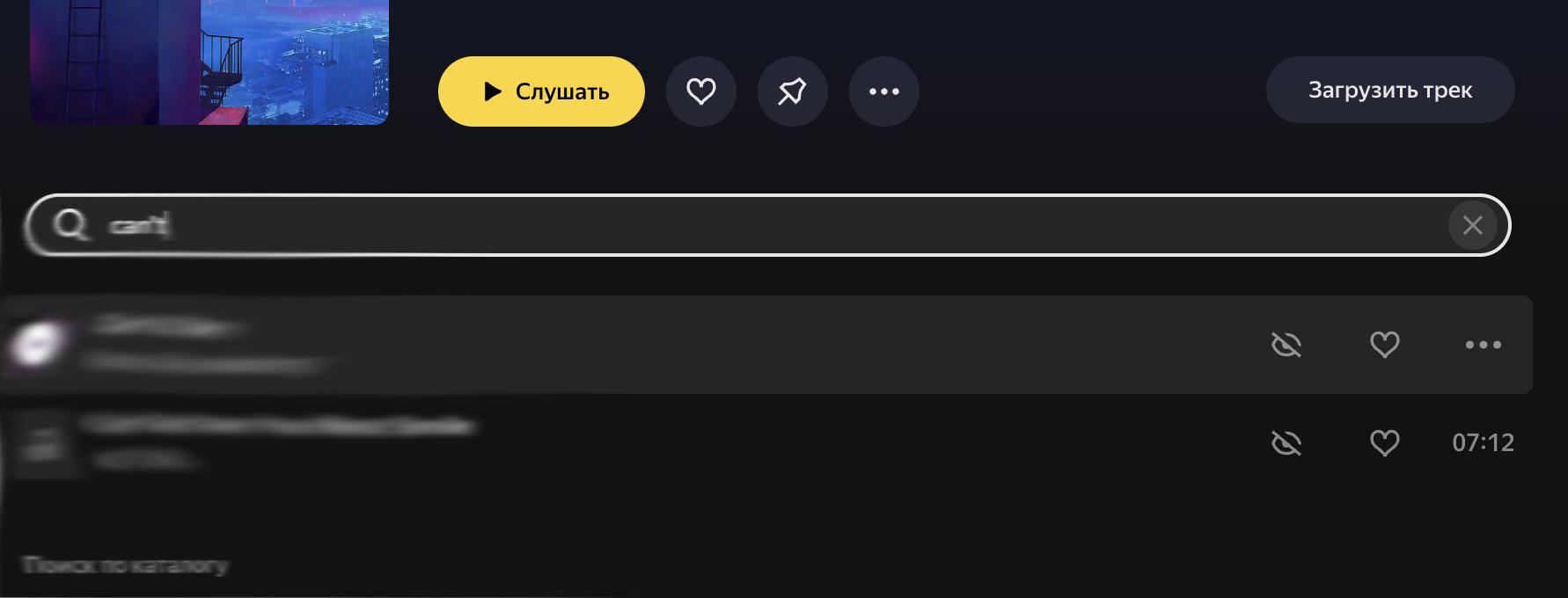Image resolution: width=1568 pixels, height=598 pixels.
Task: Open the three-dot menu for the first track
Action: pyautogui.click(x=1483, y=345)
